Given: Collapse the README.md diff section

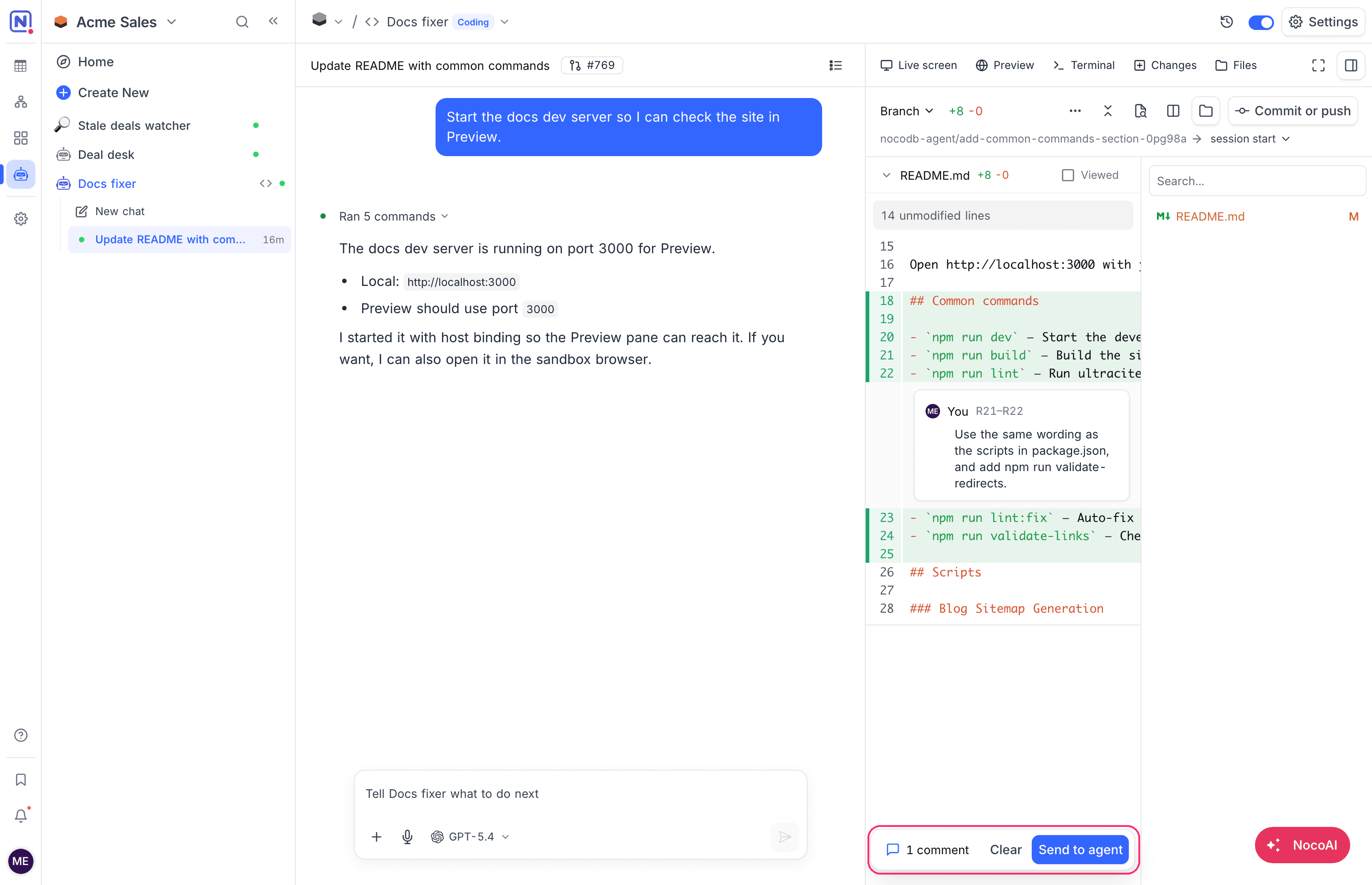Looking at the screenshot, I should tap(887, 175).
